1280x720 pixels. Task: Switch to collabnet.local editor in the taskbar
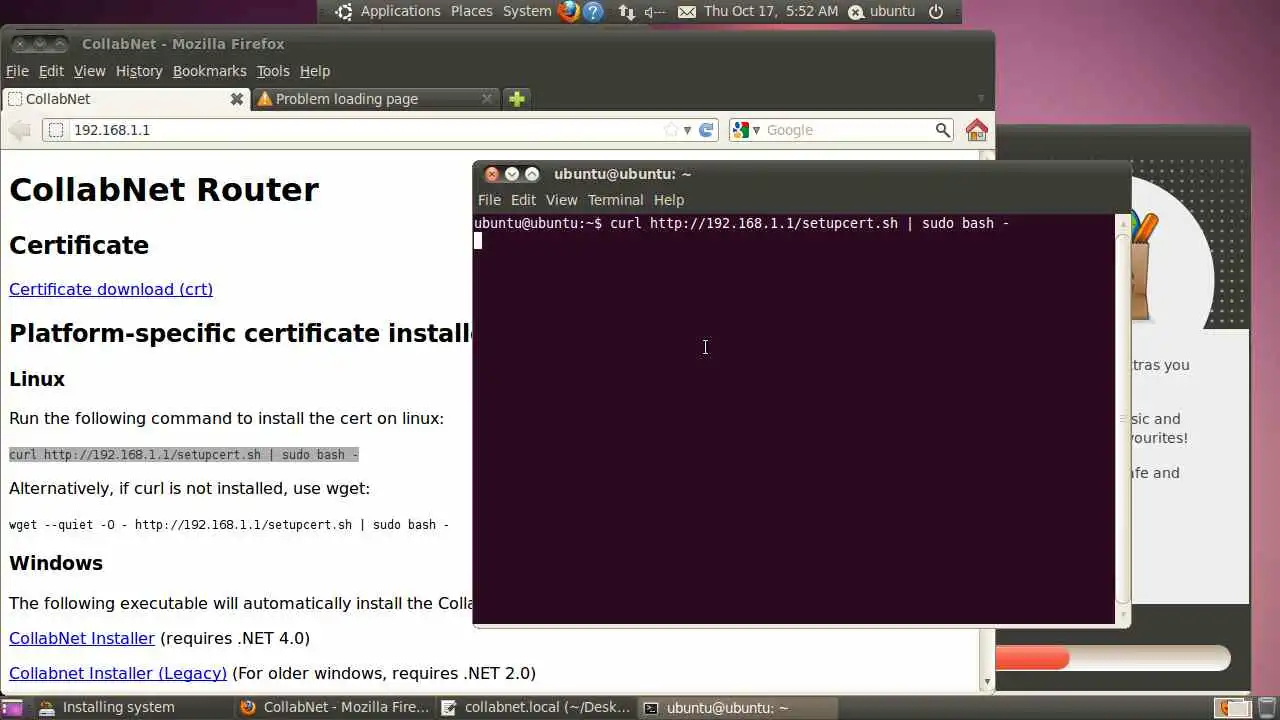click(x=536, y=708)
